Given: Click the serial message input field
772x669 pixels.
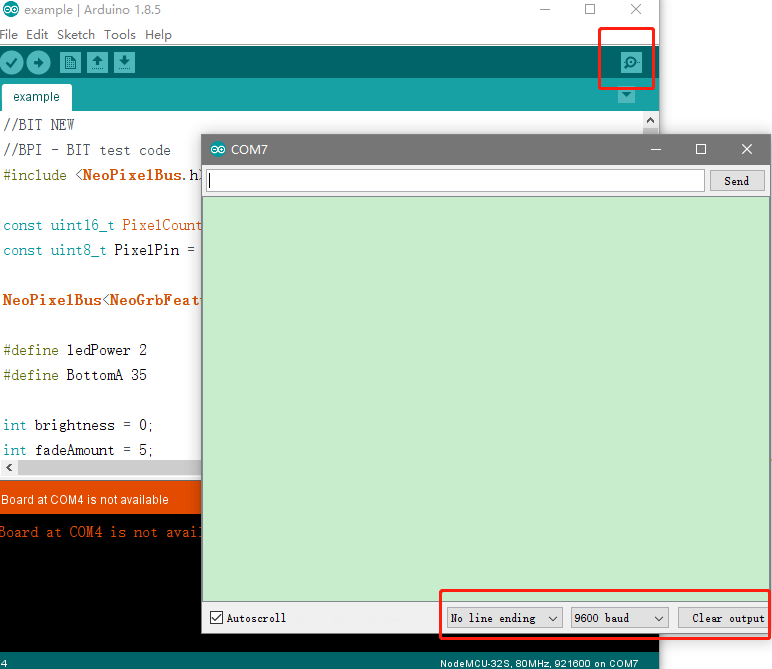Looking at the screenshot, I should [x=455, y=181].
